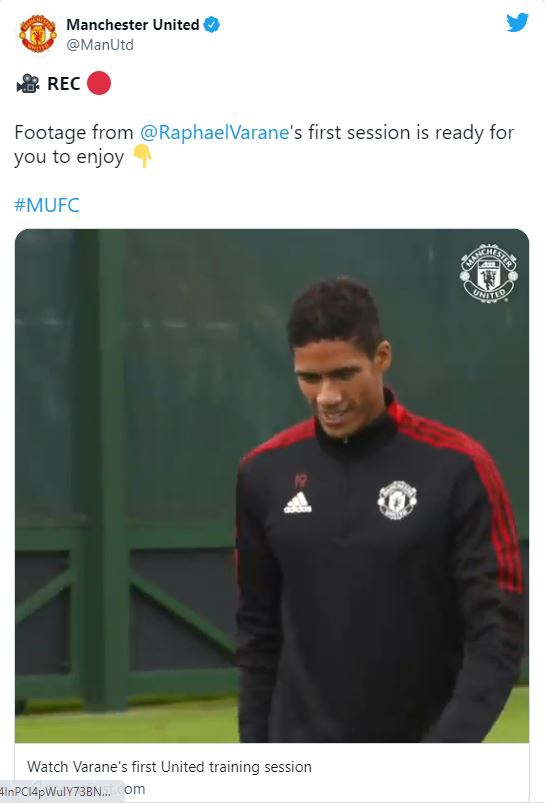Follow the #MUFC hashtag
The width and height of the screenshot is (545, 803).
[47, 205]
